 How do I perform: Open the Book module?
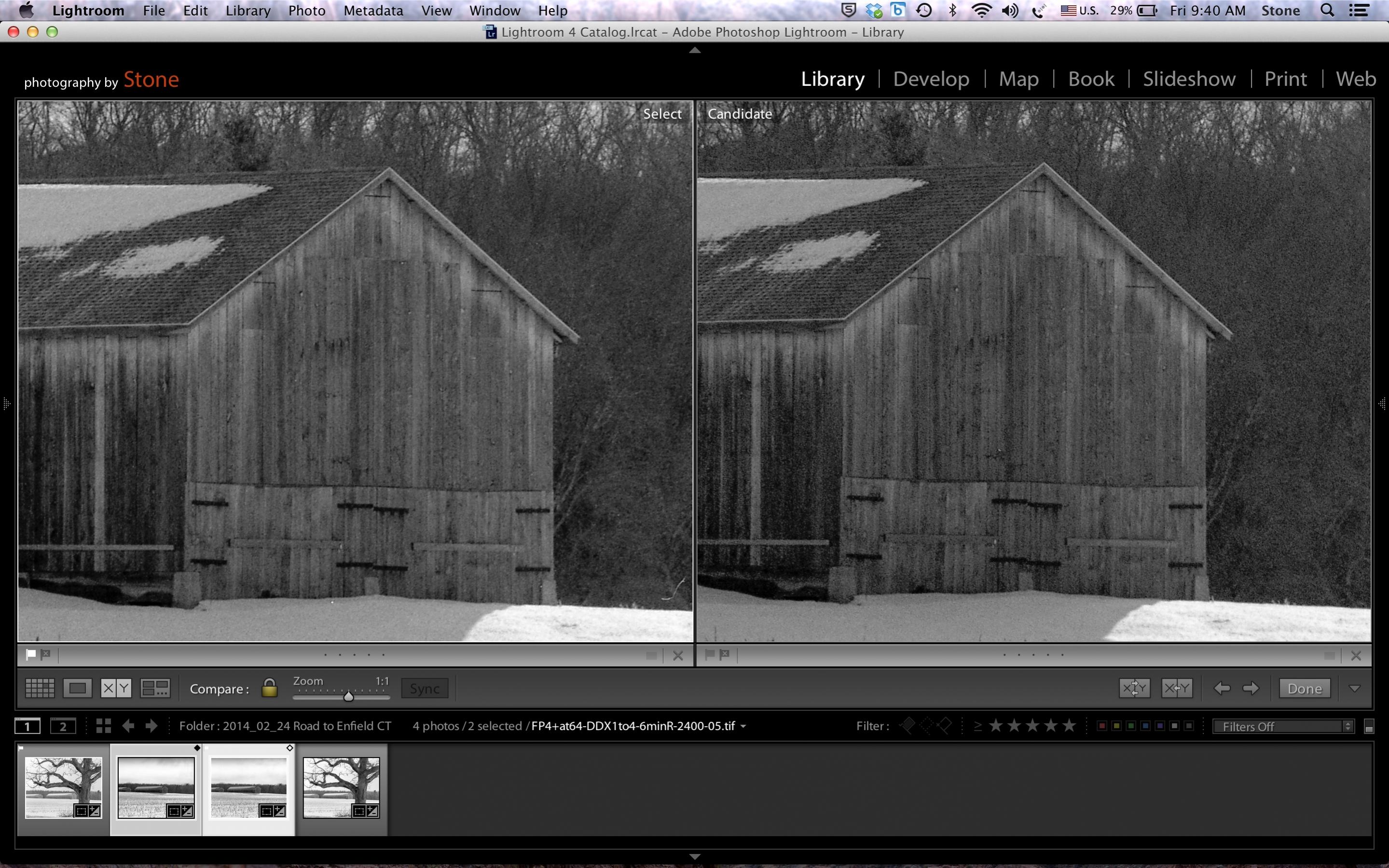[1091, 79]
